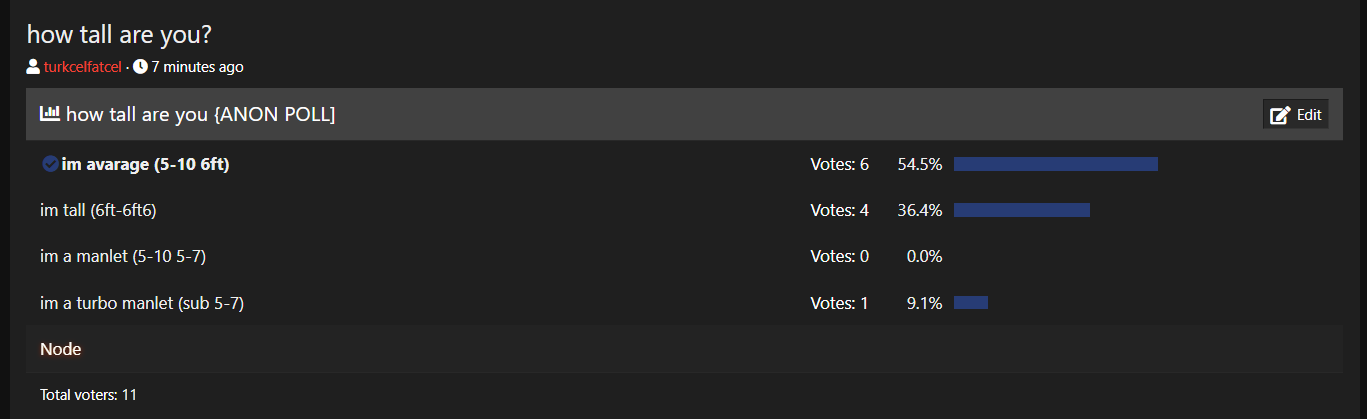Viewport: 1367px width, 419px height.
Task: Click the pencil icon on Edit button
Action: [x=1280, y=115]
